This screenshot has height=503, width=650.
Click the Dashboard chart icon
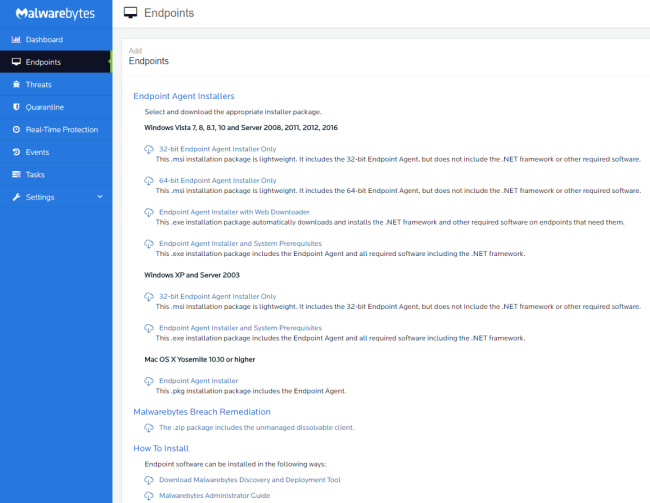tap(16, 39)
